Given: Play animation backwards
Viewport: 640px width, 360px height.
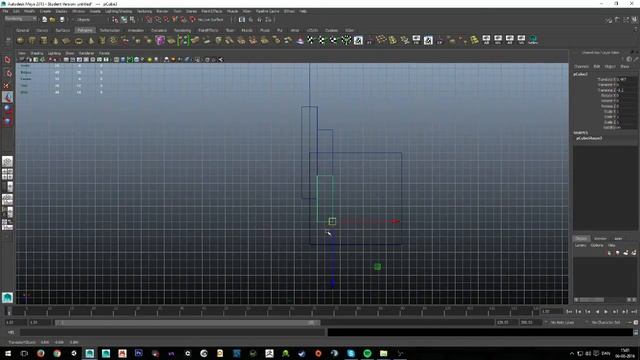Looking at the screenshot, I should coord(597,312).
